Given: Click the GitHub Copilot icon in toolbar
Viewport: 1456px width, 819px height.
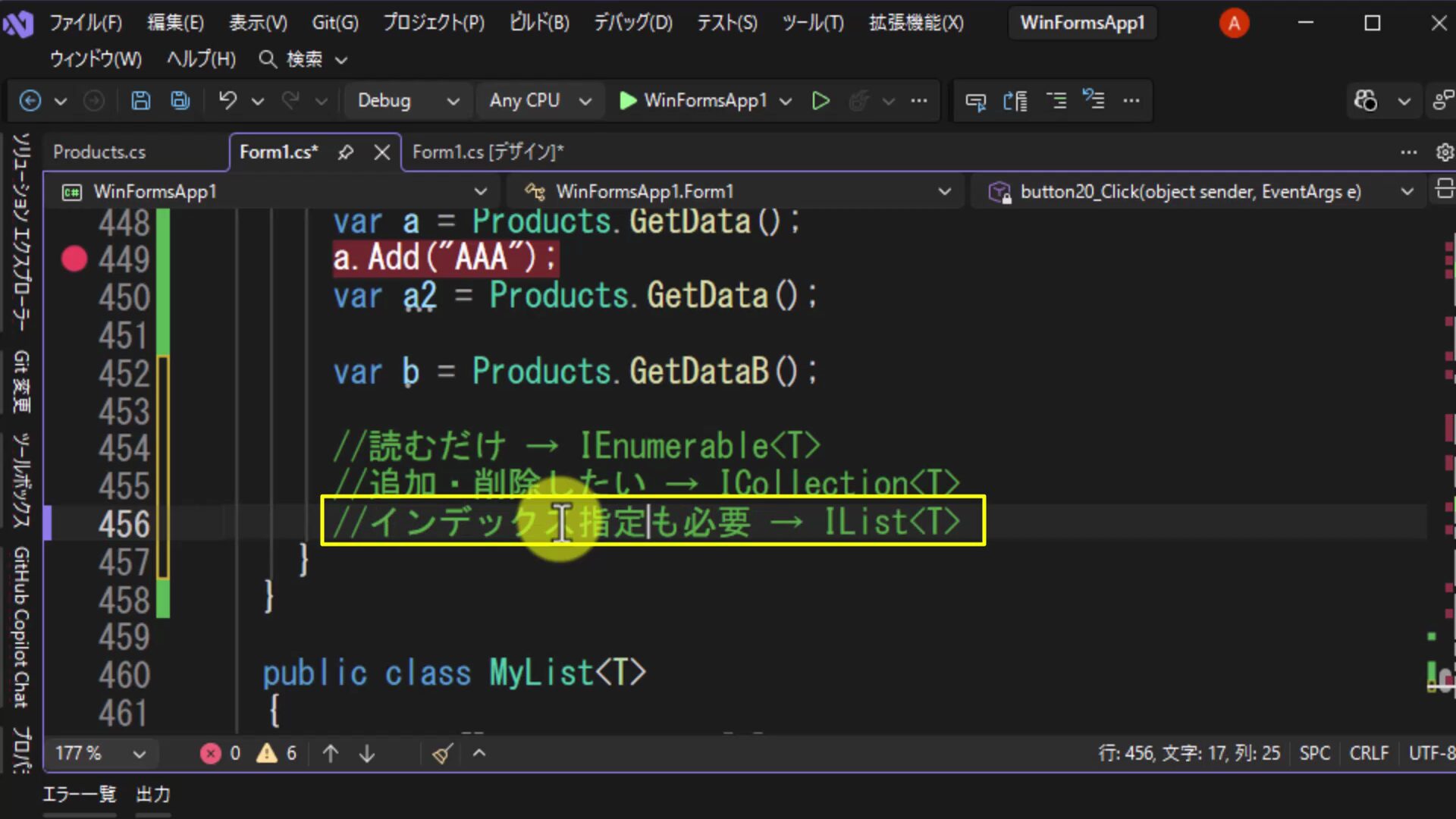Looking at the screenshot, I should click(1366, 100).
